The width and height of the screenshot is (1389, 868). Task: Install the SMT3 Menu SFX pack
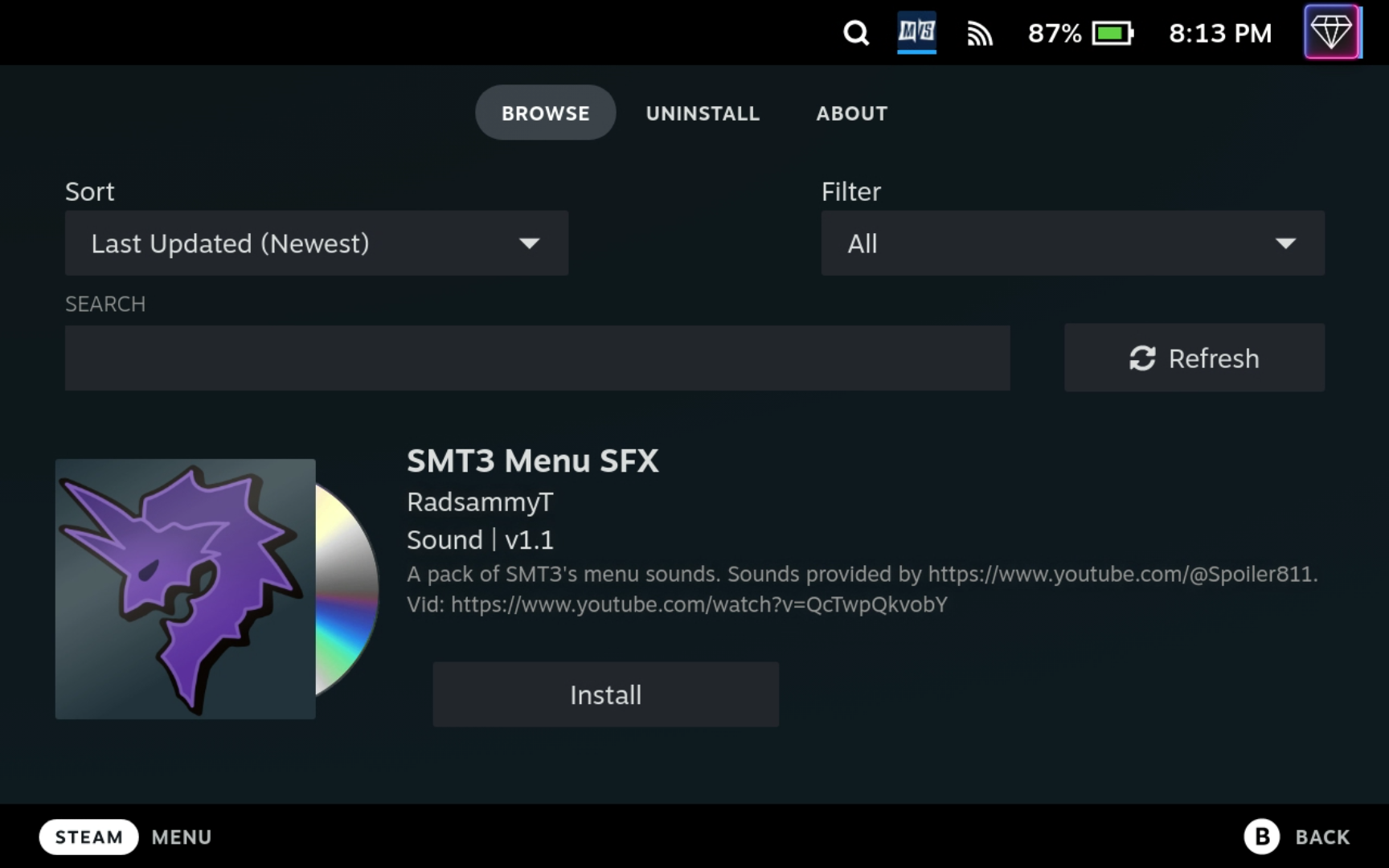pyautogui.click(x=605, y=694)
